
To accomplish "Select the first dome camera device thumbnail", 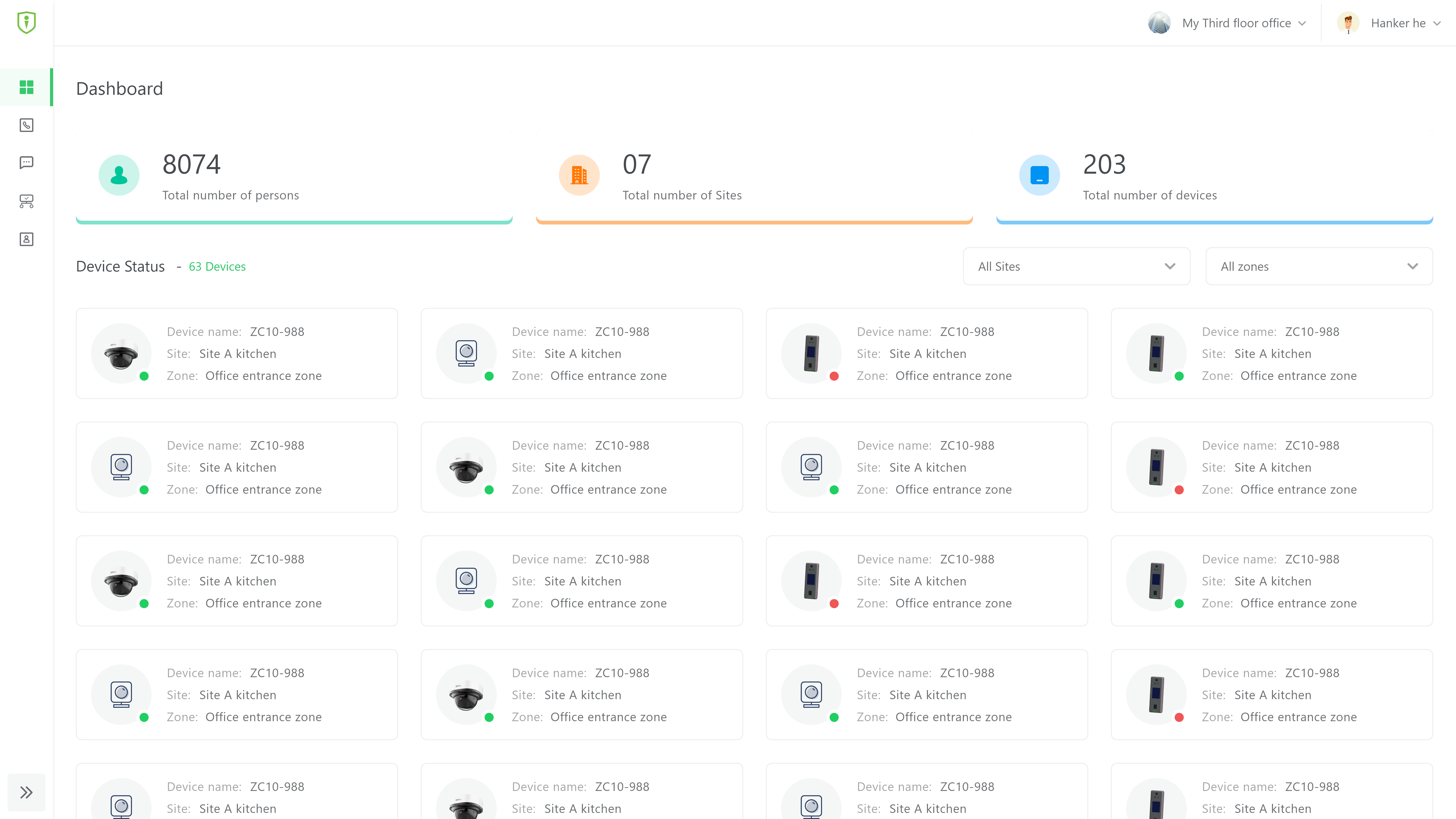I will coord(121,354).
